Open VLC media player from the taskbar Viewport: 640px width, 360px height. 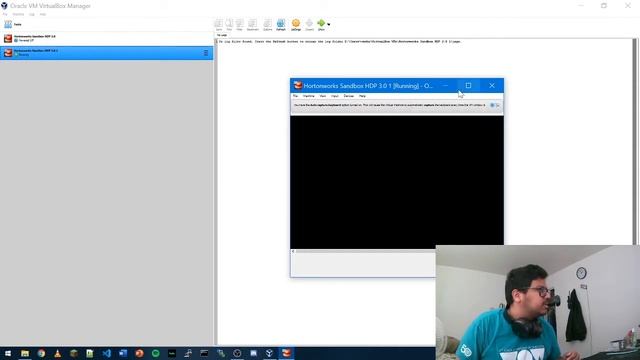[58, 353]
